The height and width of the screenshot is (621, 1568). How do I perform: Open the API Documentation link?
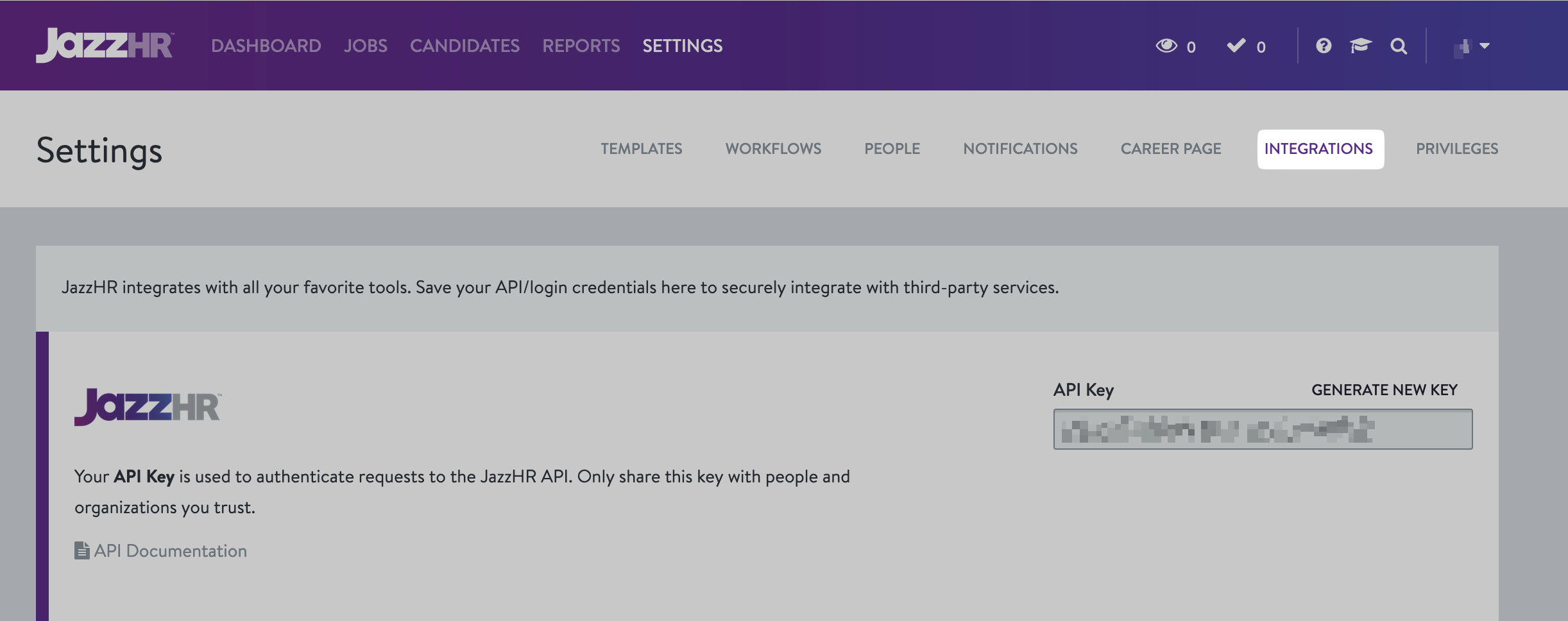tap(170, 550)
